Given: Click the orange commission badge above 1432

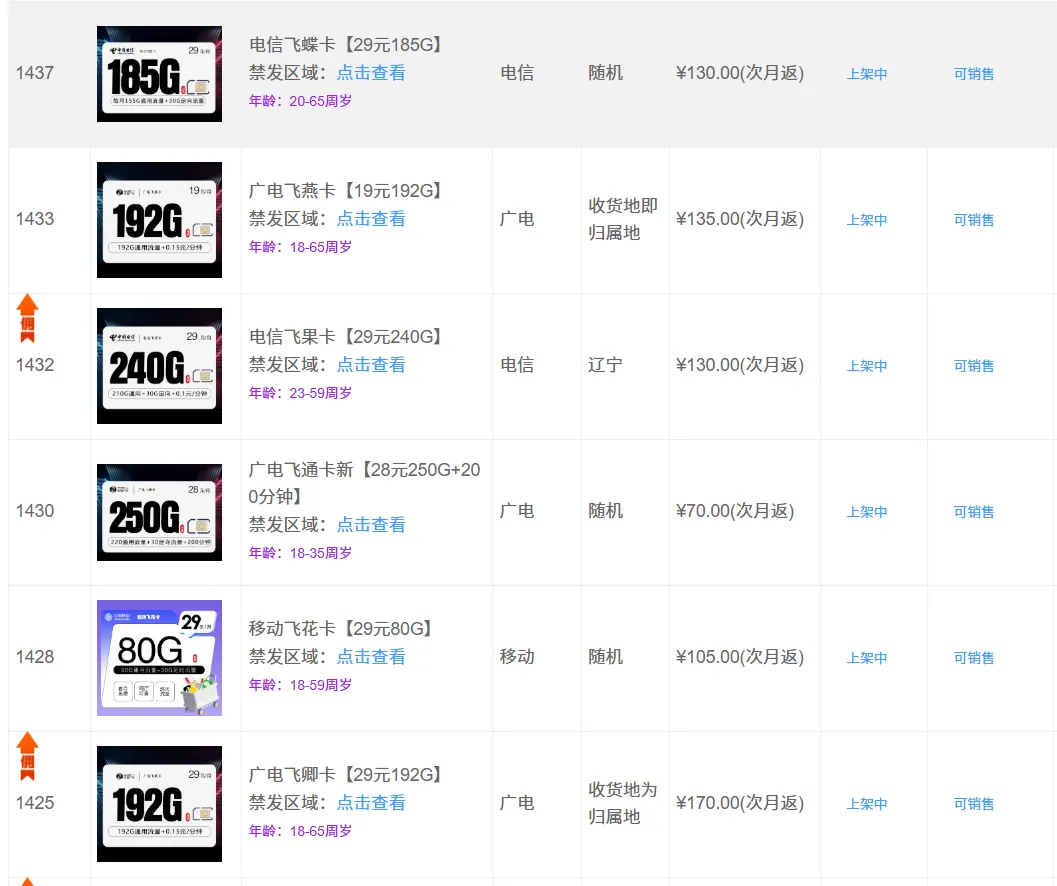Looking at the screenshot, I should (x=27, y=318).
